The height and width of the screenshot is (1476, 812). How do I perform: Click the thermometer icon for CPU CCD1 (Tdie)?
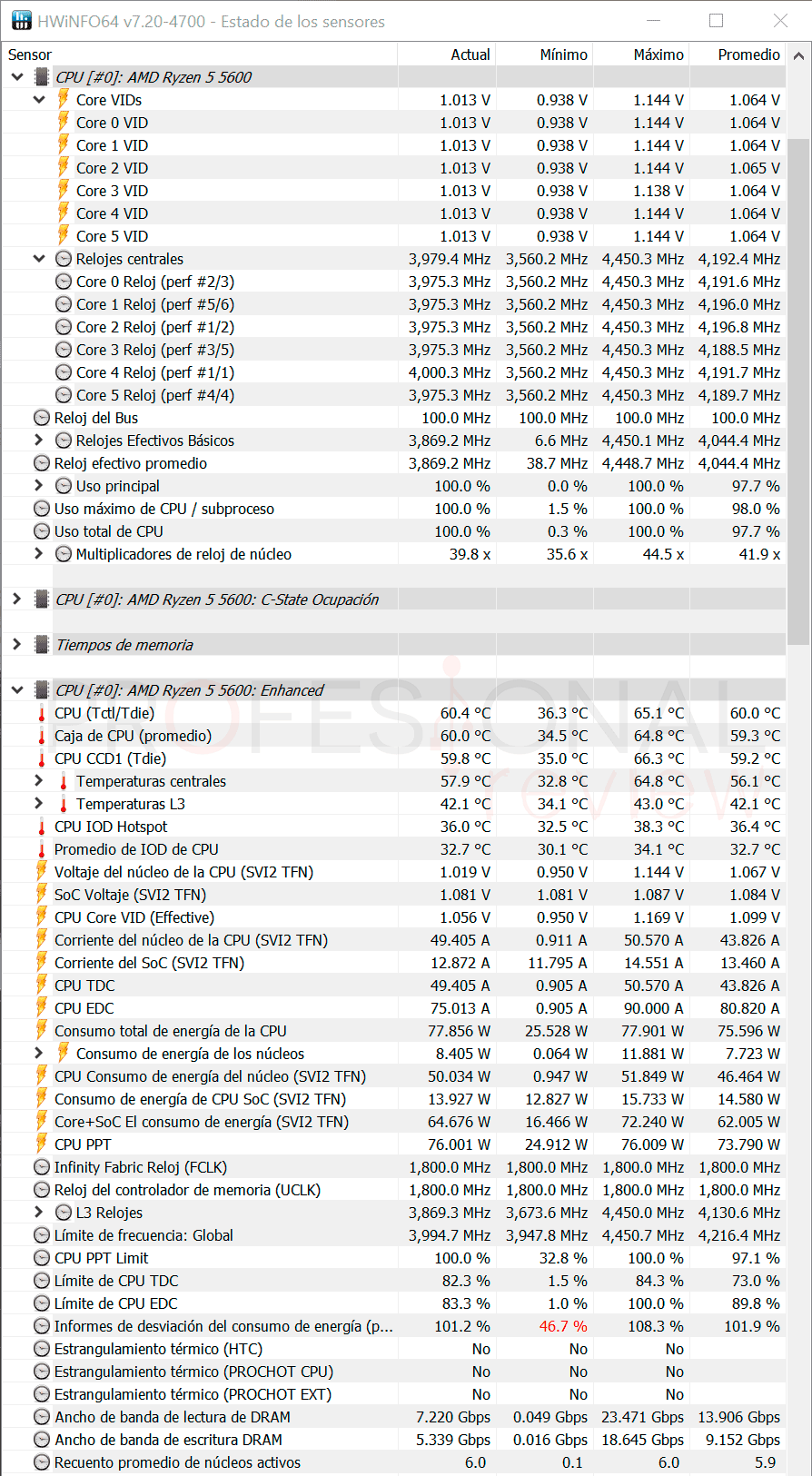coord(42,758)
